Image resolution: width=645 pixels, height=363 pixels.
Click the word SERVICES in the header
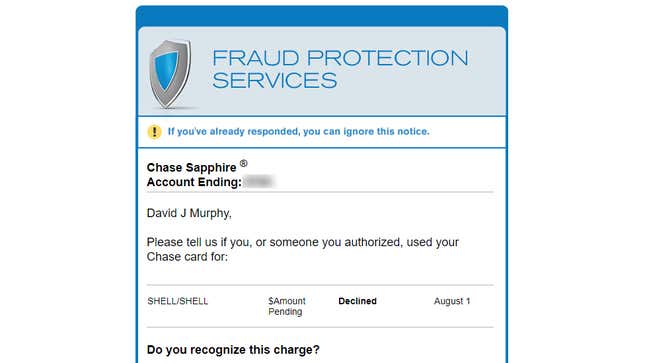(275, 80)
